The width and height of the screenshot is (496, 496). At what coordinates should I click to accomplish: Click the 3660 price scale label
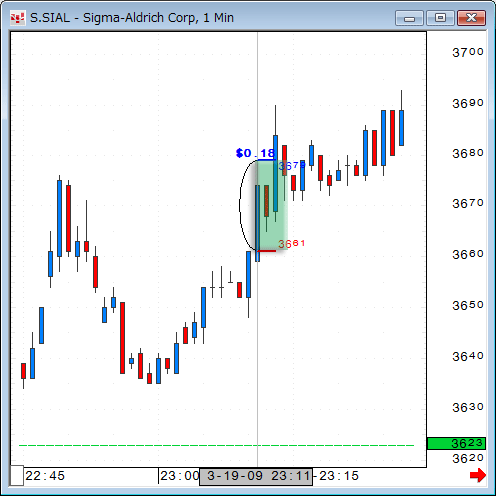pos(468,254)
